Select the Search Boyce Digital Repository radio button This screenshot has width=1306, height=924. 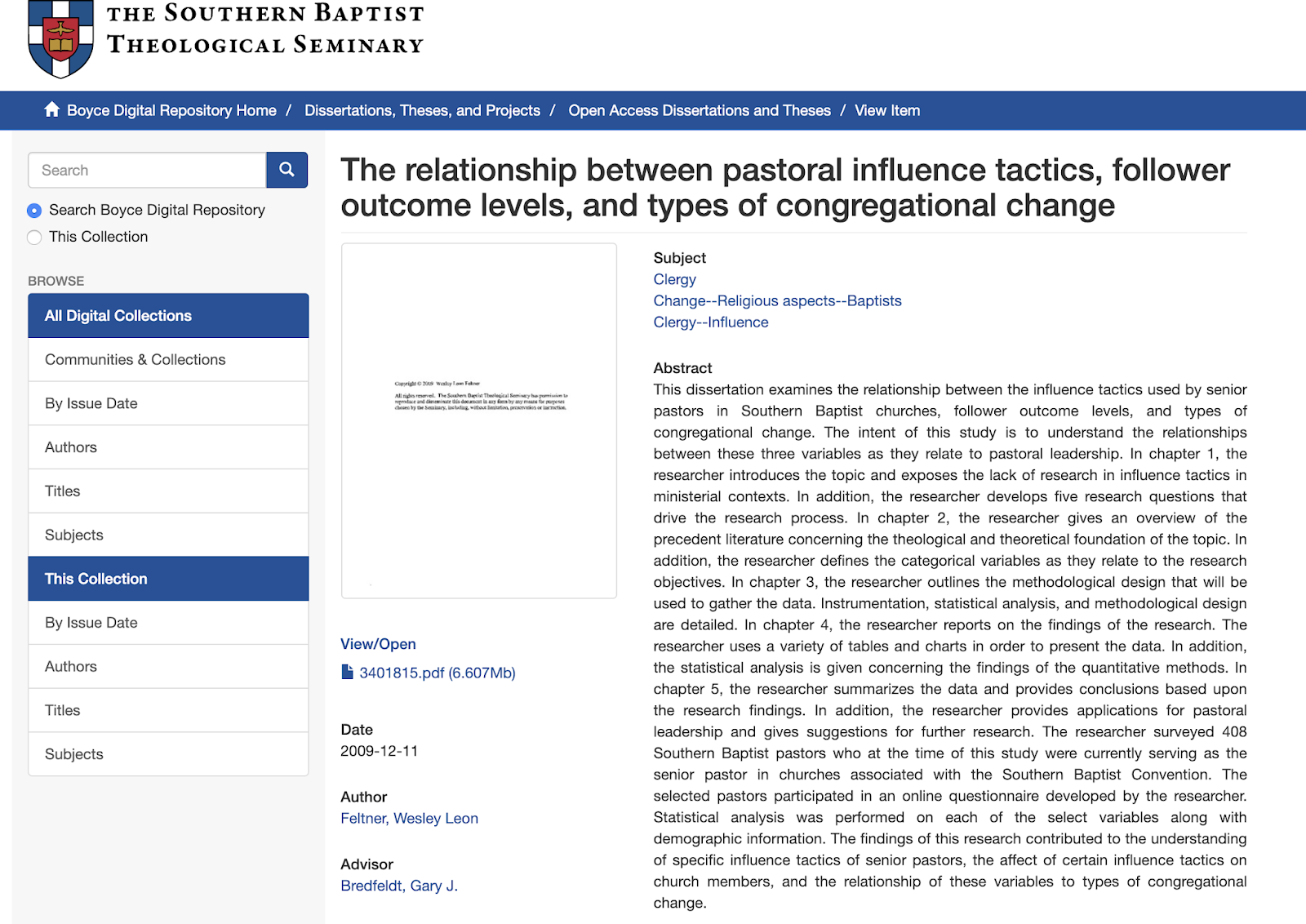(34, 211)
